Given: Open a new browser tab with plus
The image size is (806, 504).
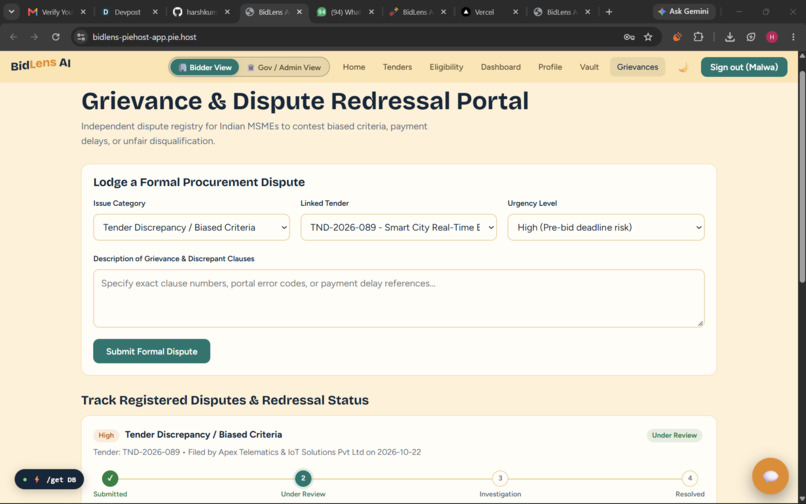Looking at the screenshot, I should tap(609, 12).
